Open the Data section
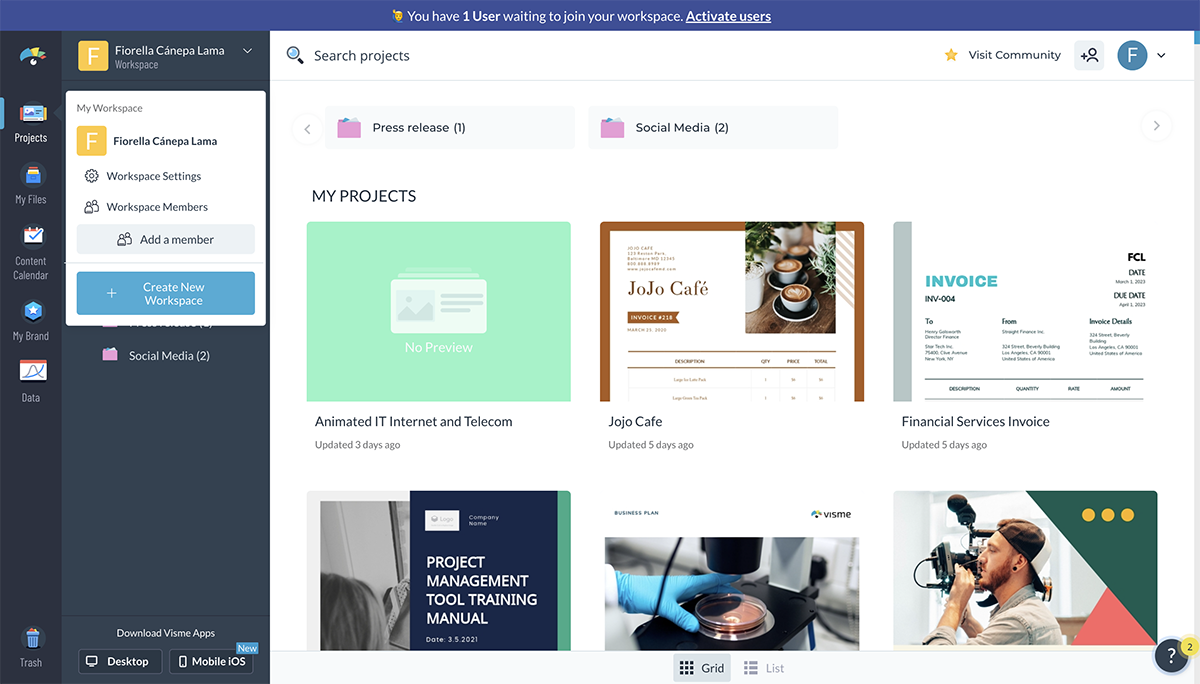Image resolution: width=1200 pixels, height=684 pixels. 31,382
